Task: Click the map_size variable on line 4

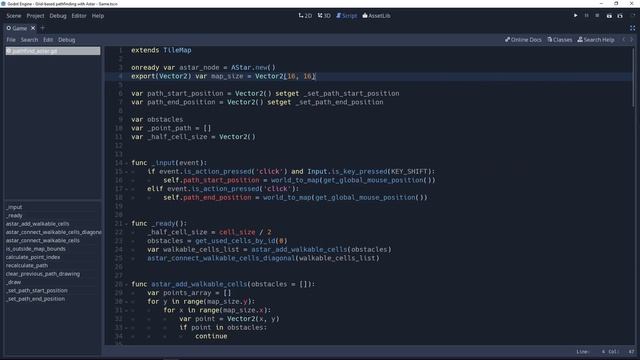Action: click(x=227, y=76)
